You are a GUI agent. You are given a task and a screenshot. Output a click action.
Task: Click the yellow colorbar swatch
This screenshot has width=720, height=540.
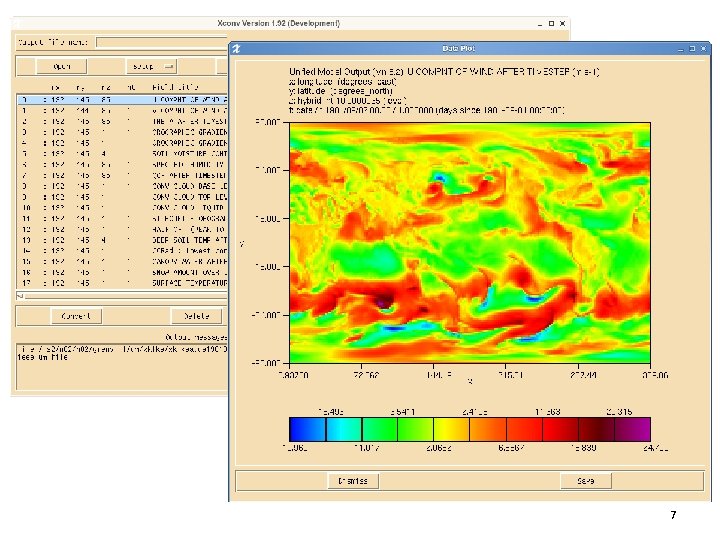(x=452, y=429)
